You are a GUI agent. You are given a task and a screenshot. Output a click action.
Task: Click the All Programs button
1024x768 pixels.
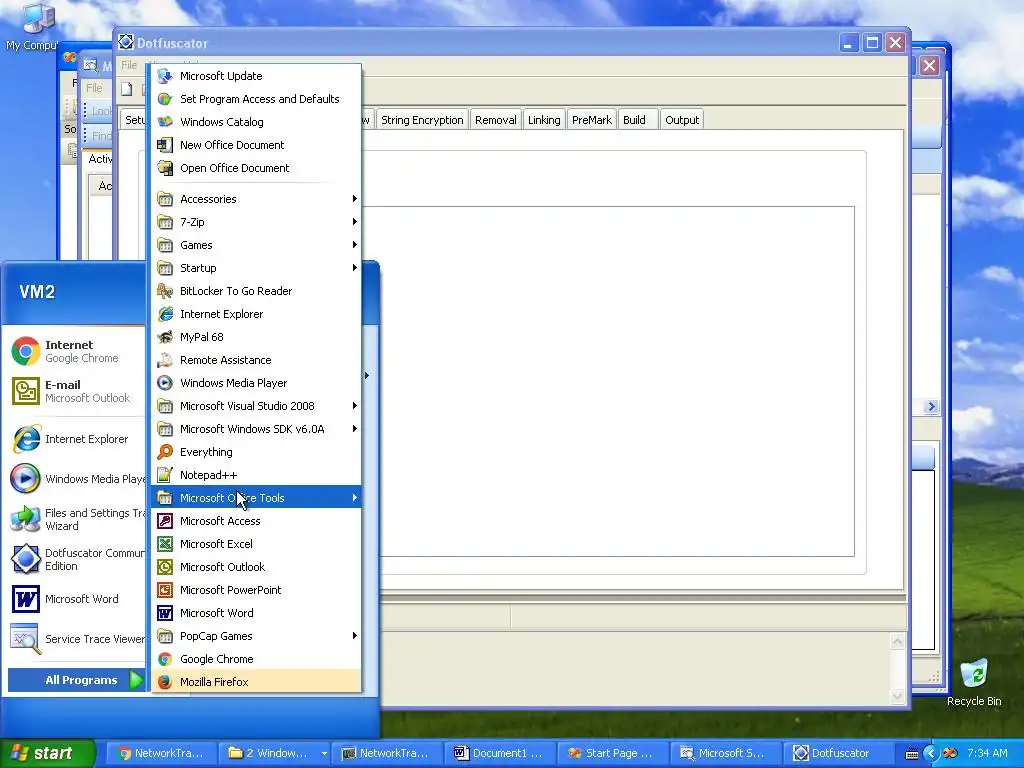pos(76,680)
